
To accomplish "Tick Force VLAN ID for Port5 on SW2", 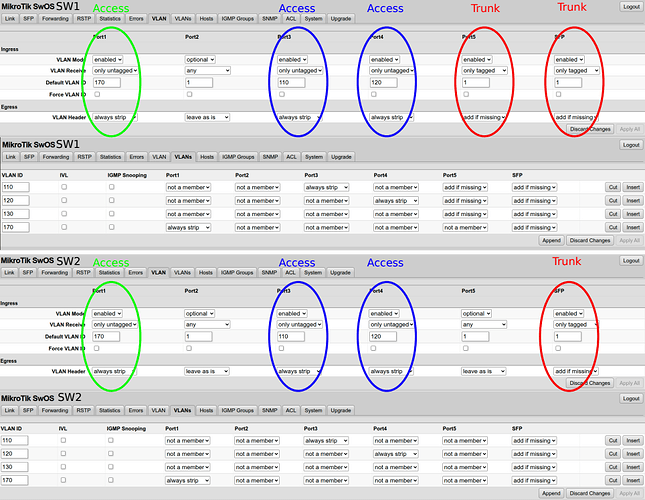I will pos(465,348).
